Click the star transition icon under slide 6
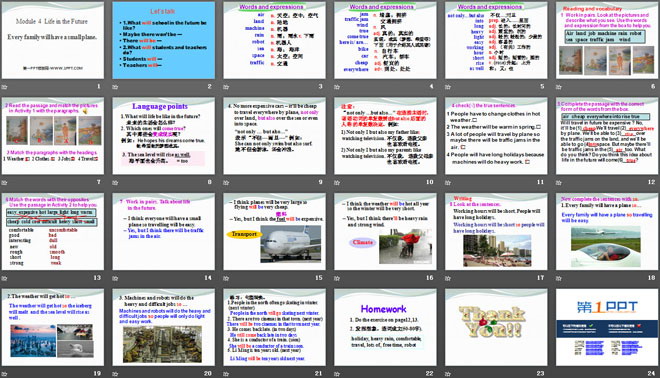 (559, 87)
